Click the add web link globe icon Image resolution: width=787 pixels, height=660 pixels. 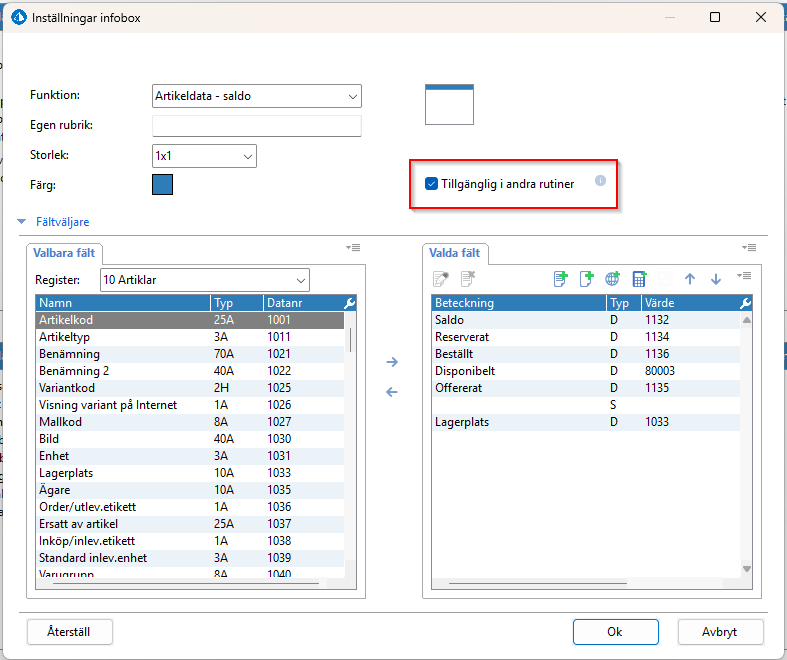click(613, 280)
